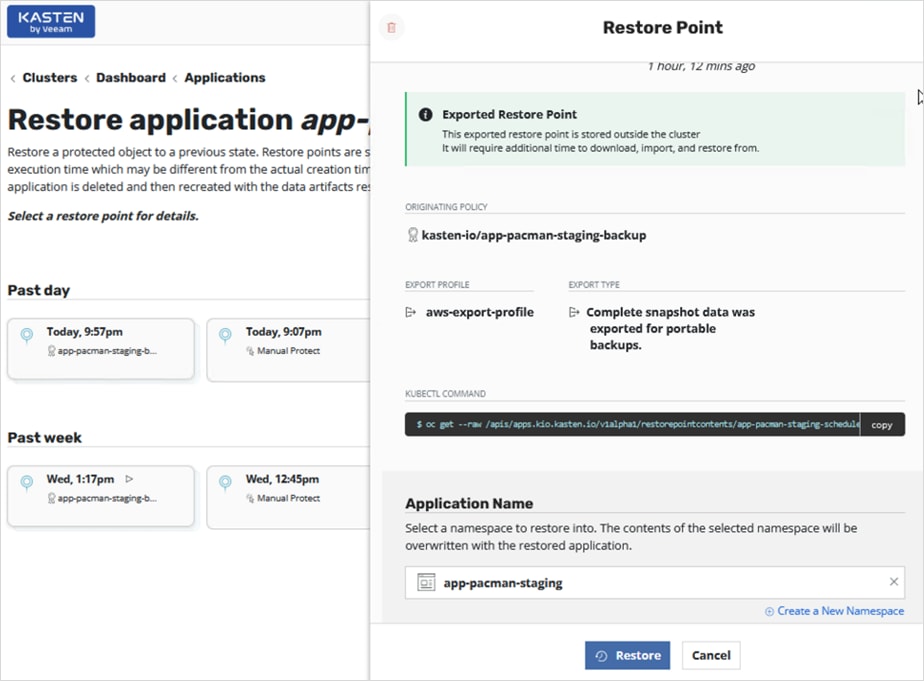The image size is (924, 681).
Task: Click Manual Protect icon on Wed 12:45pm card
Action: (x=250, y=498)
